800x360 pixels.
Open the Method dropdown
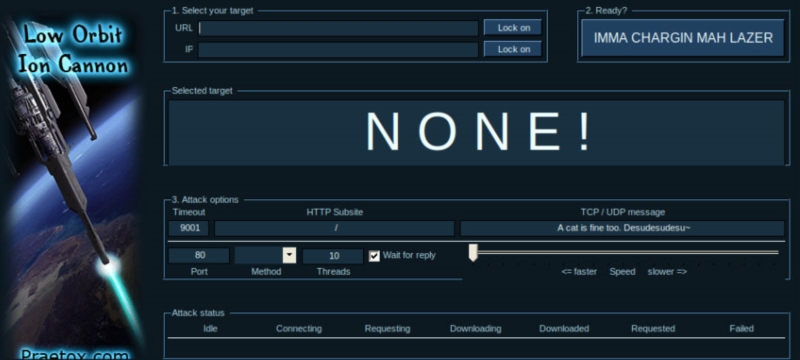coord(289,255)
